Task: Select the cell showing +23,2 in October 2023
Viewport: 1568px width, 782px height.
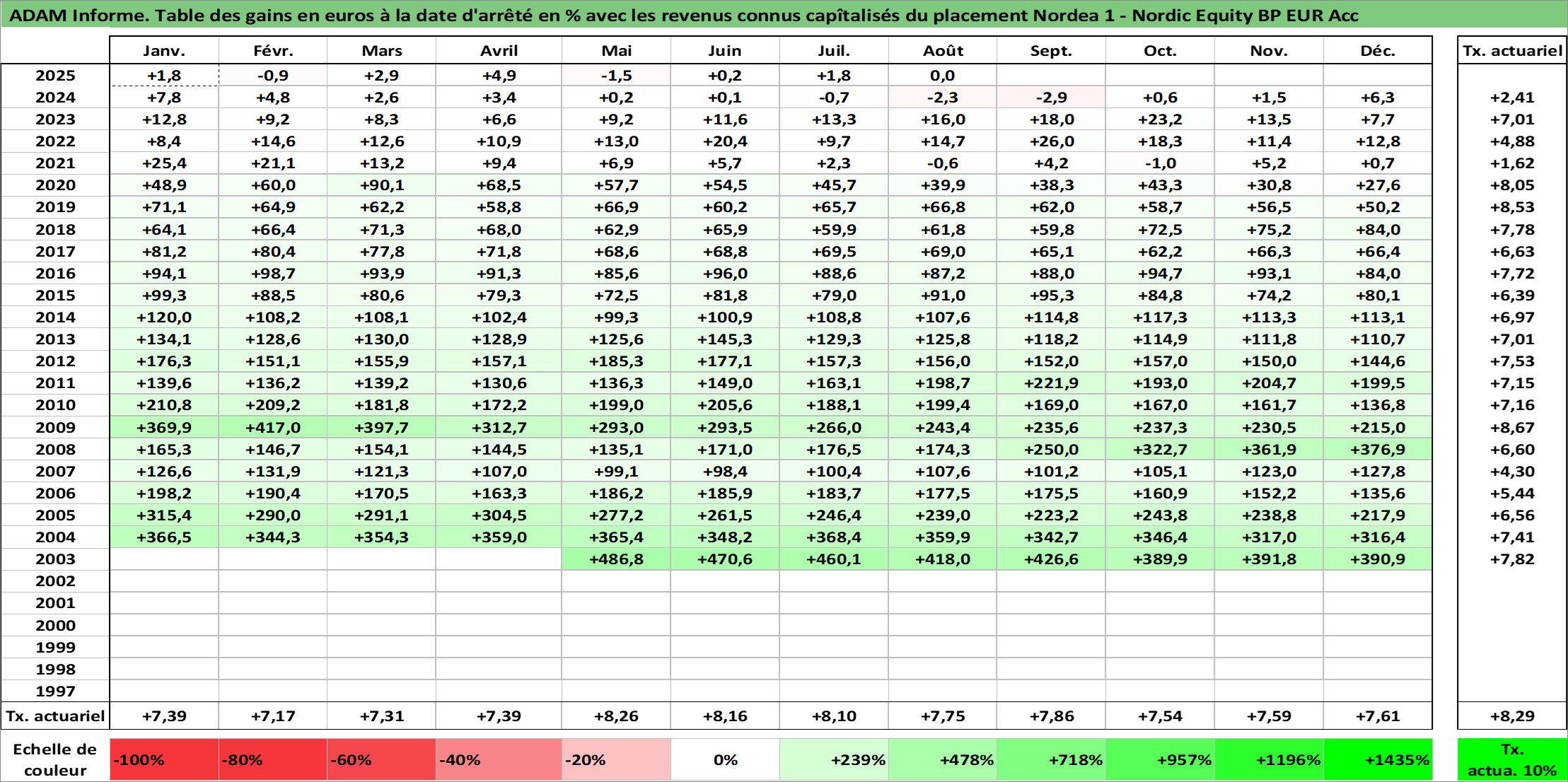Action: [1160, 119]
